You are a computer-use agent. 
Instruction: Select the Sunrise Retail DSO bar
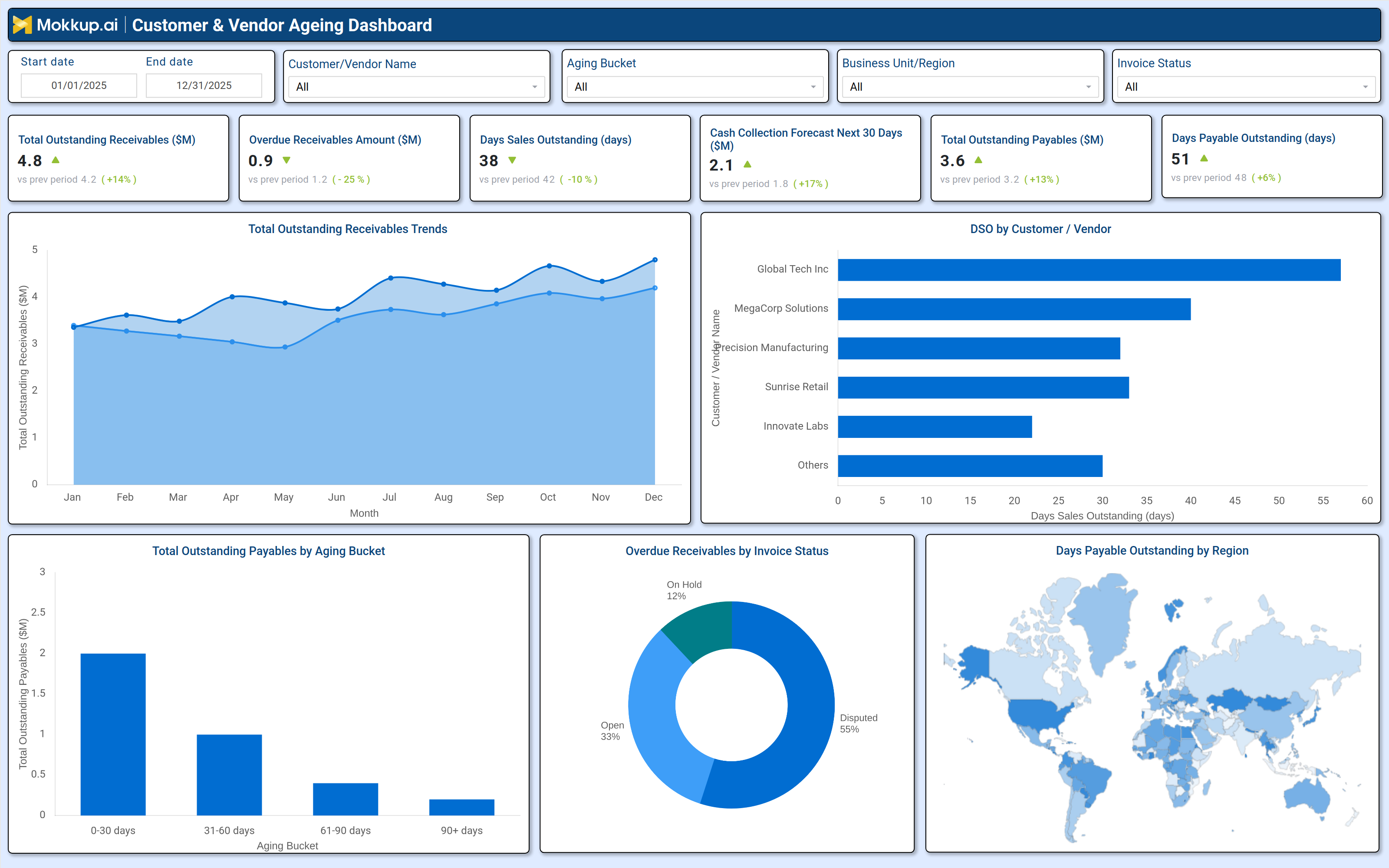(983, 388)
